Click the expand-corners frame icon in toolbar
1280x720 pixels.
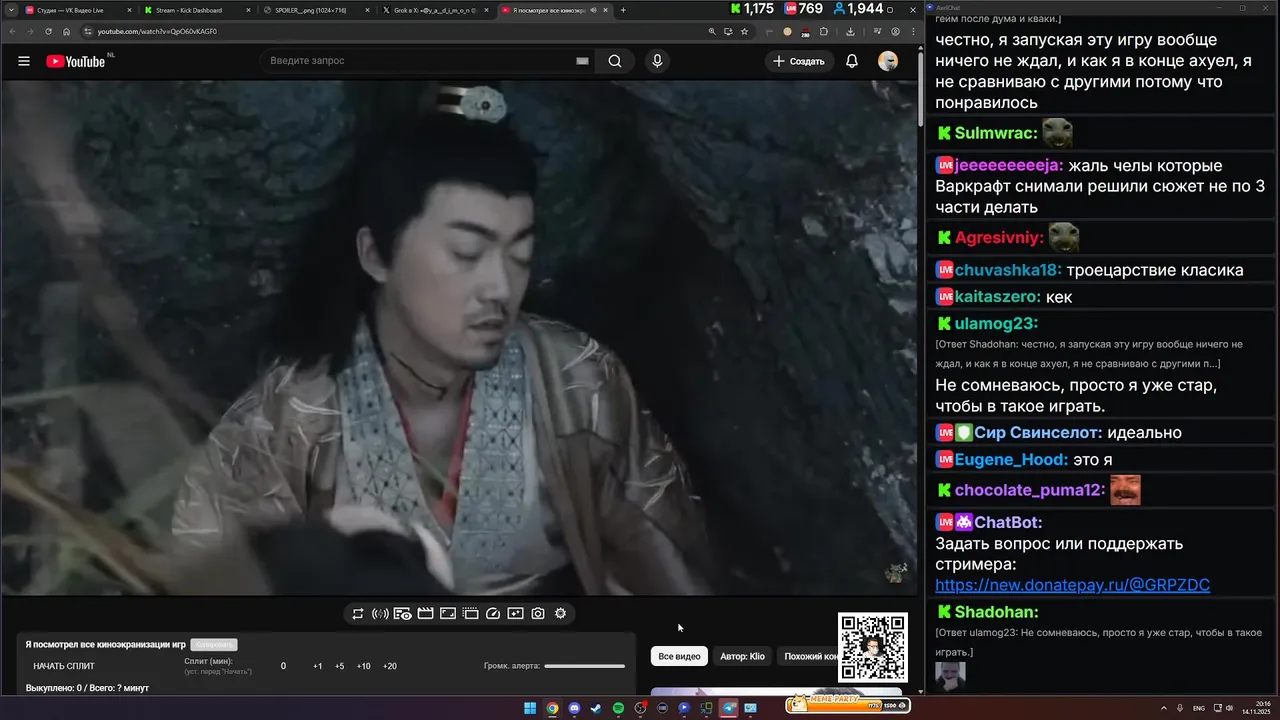(448, 613)
